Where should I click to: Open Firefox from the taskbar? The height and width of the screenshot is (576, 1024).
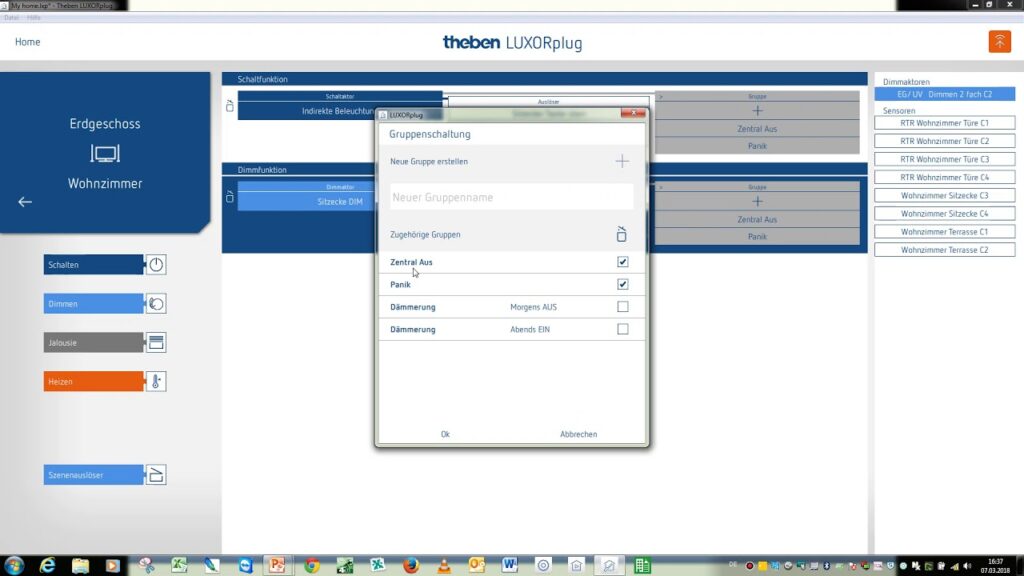point(411,565)
